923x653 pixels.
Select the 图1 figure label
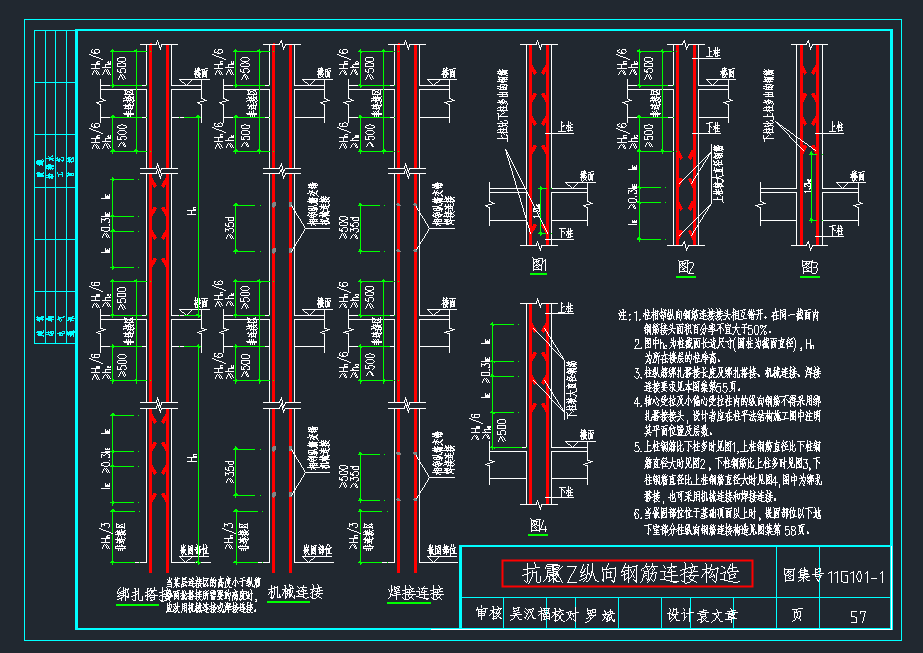pyautogui.click(x=537, y=263)
